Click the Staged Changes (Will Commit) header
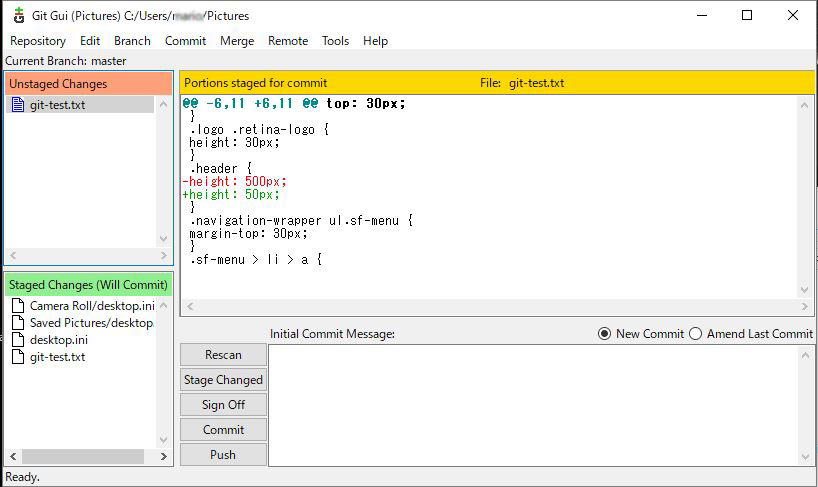This screenshot has width=818, height=487. [x=89, y=285]
